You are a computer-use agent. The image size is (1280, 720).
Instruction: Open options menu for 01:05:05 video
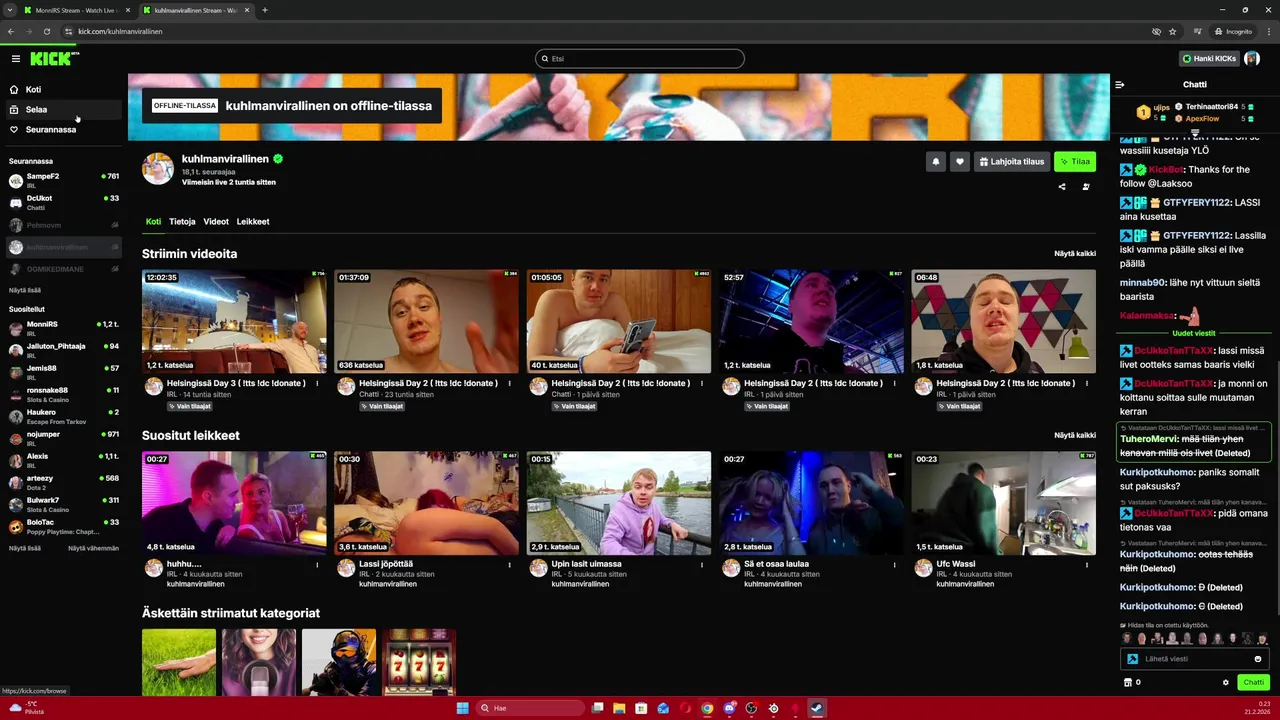coord(702,383)
